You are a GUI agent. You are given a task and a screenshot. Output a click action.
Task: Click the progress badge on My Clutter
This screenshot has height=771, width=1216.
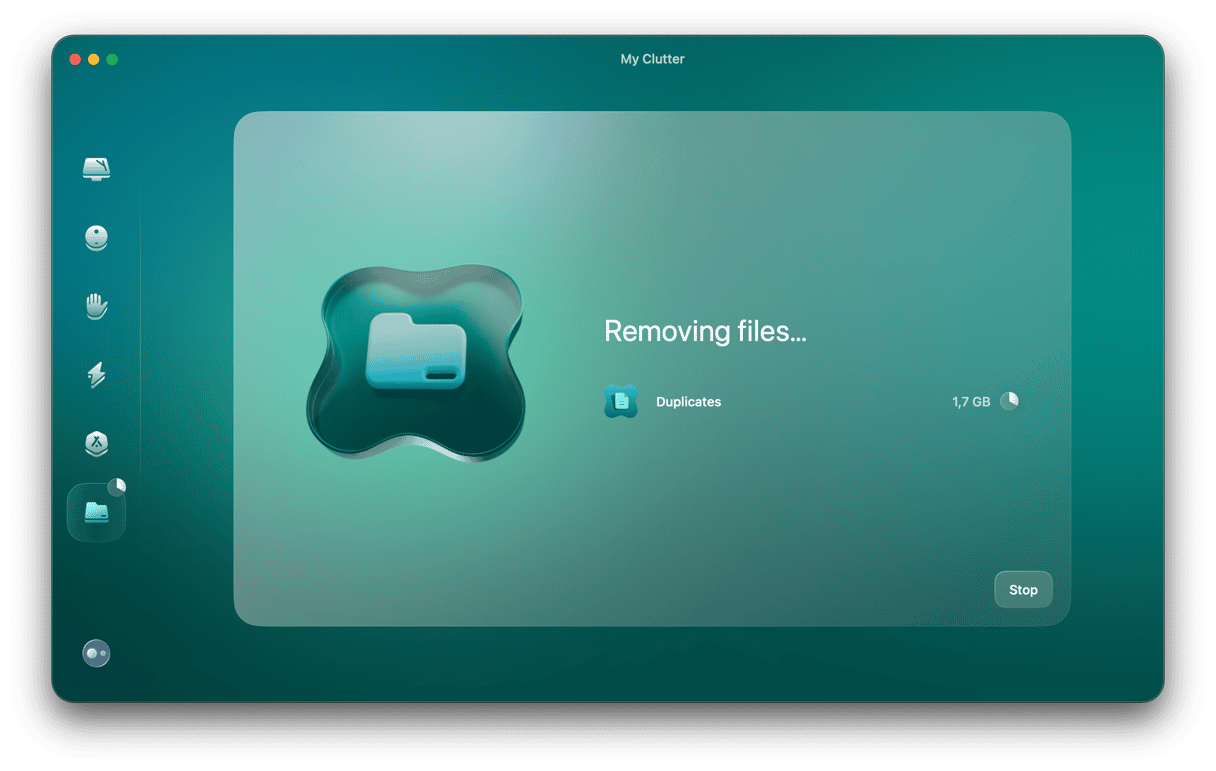pyautogui.click(x=117, y=487)
